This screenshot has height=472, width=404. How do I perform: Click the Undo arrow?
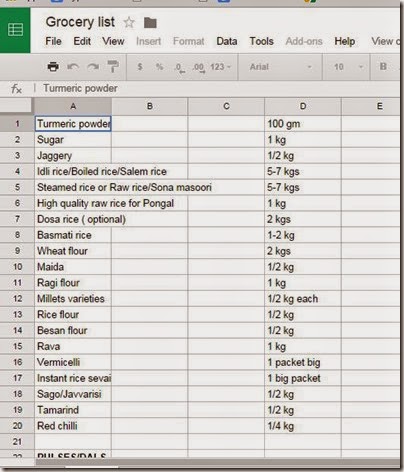click(73, 67)
